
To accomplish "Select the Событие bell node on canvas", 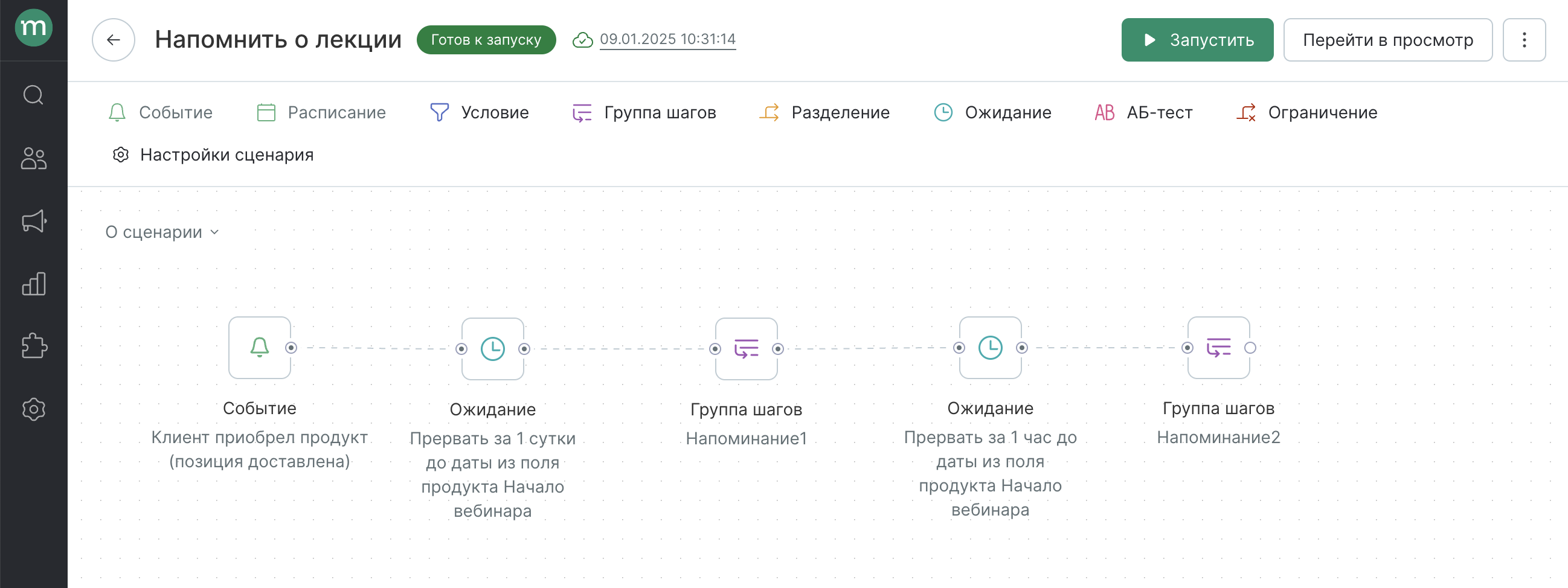I will pos(260,348).
